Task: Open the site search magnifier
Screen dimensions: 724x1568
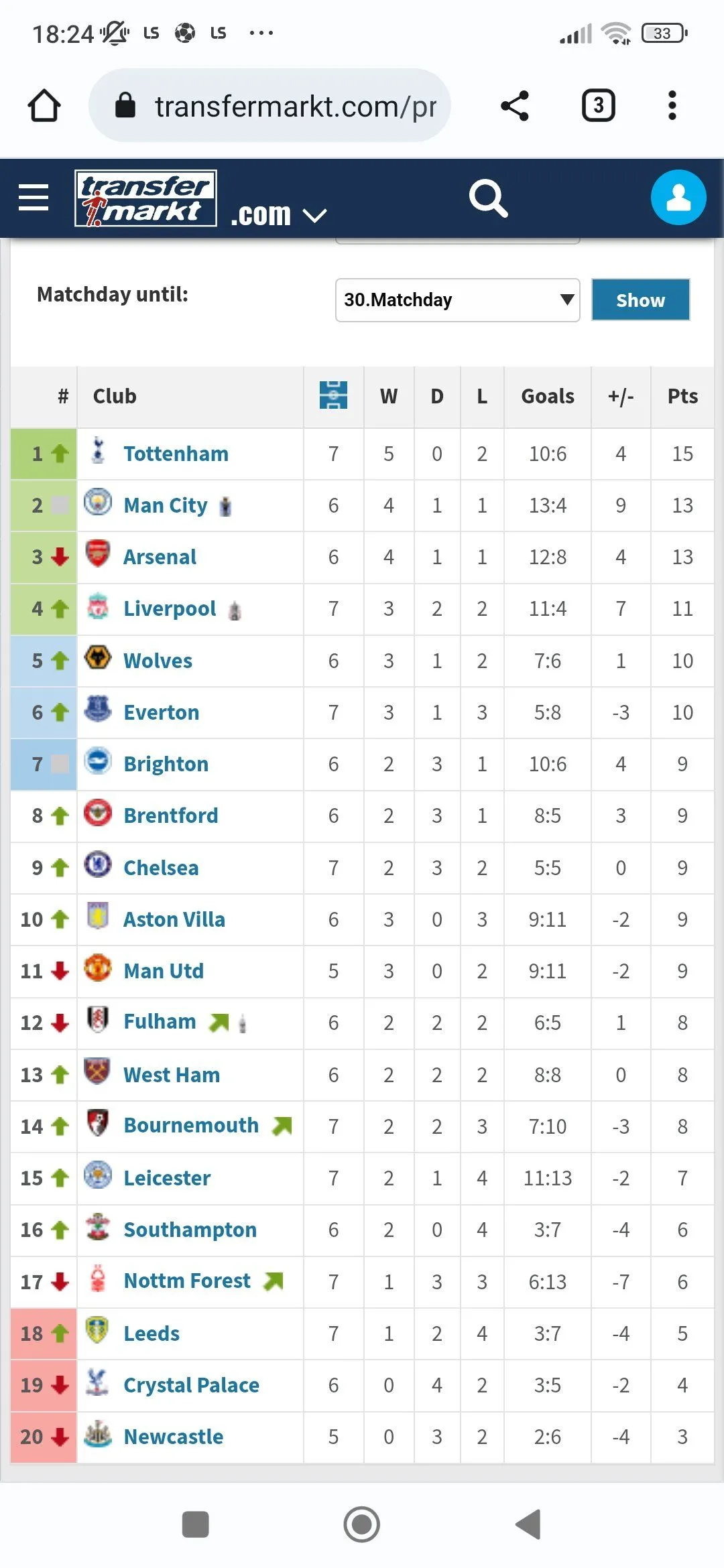Action: coord(488,198)
